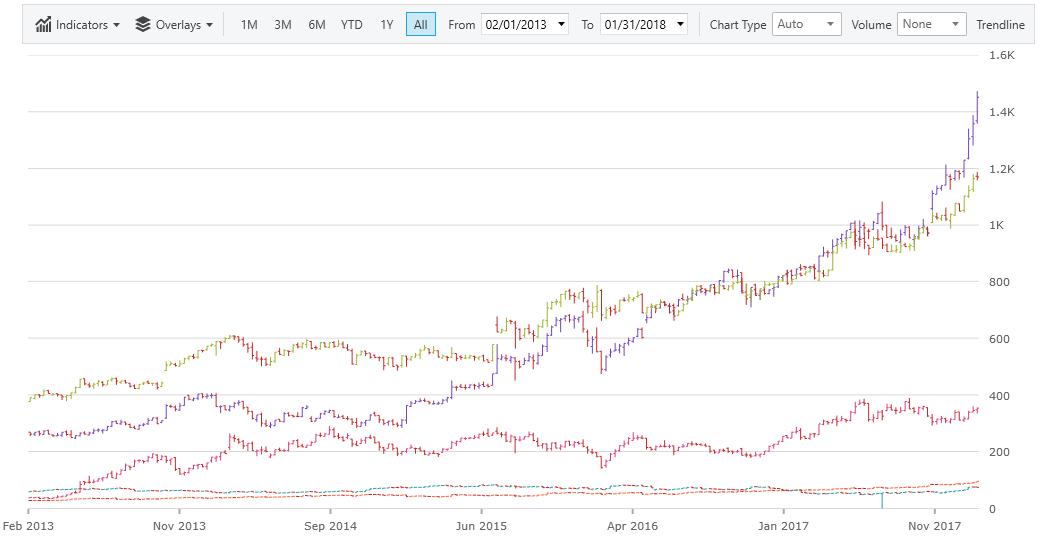The width and height of the screenshot is (1053, 546).
Task: Open the Indicators menu
Action: 77,25
